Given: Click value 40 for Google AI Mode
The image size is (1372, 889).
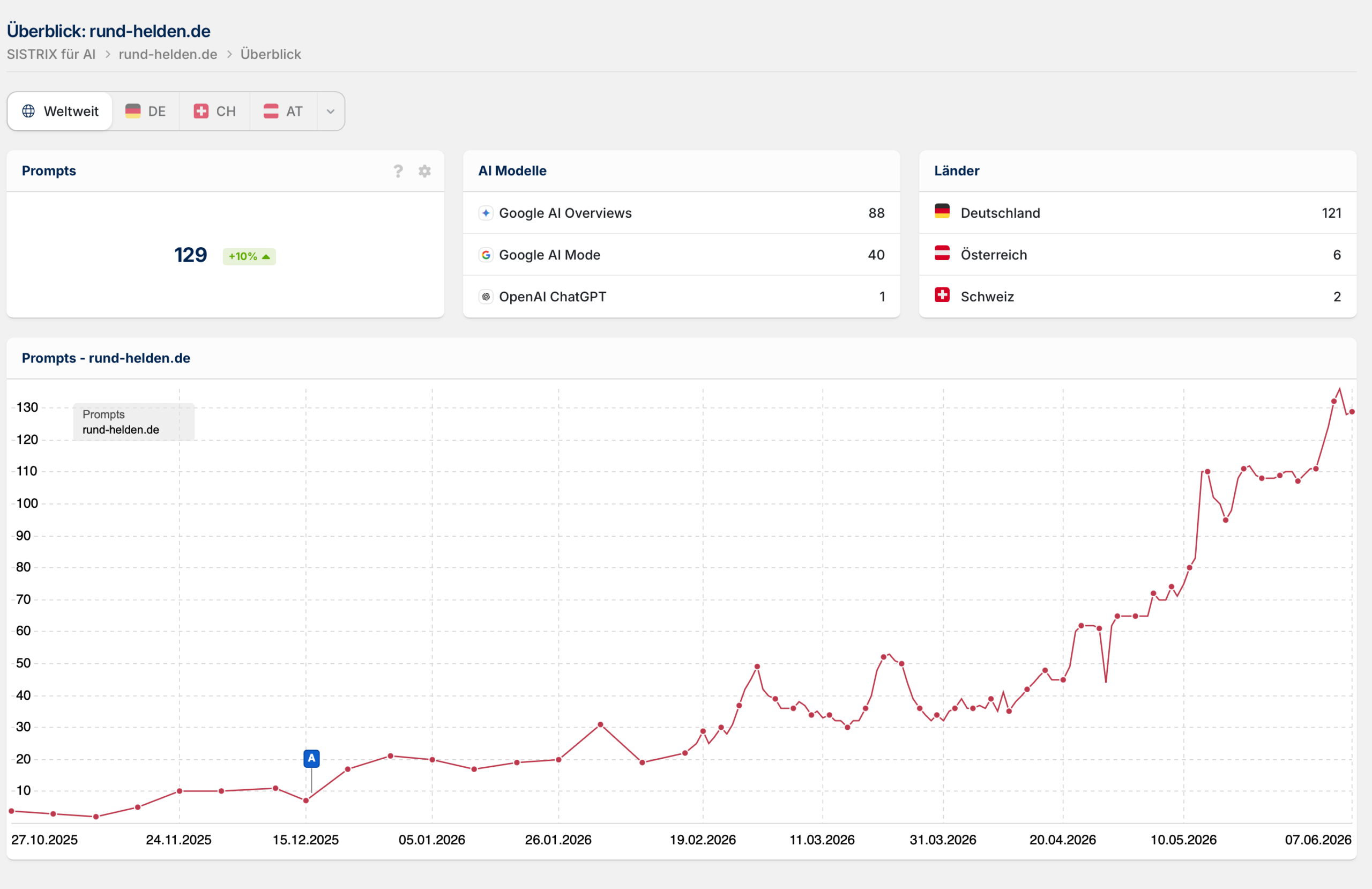Looking at the screenshot, I should pyautogui.click(x=876, y=254).
